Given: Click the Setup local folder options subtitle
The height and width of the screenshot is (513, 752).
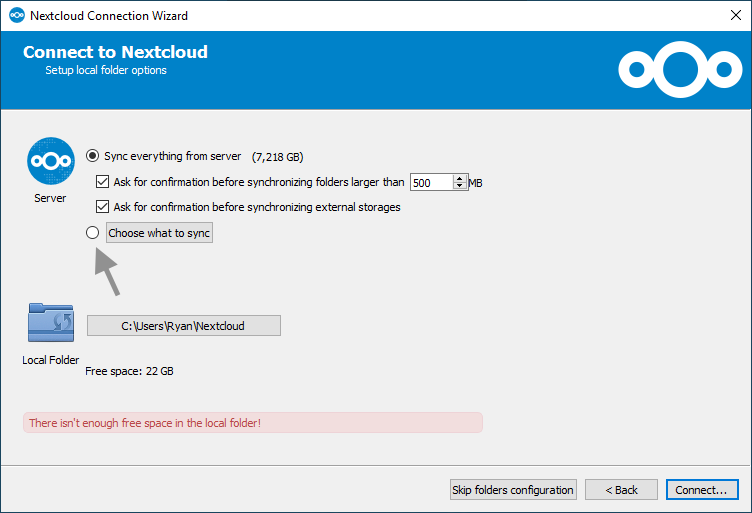Looking at the screenshot, I should [106, 70].
